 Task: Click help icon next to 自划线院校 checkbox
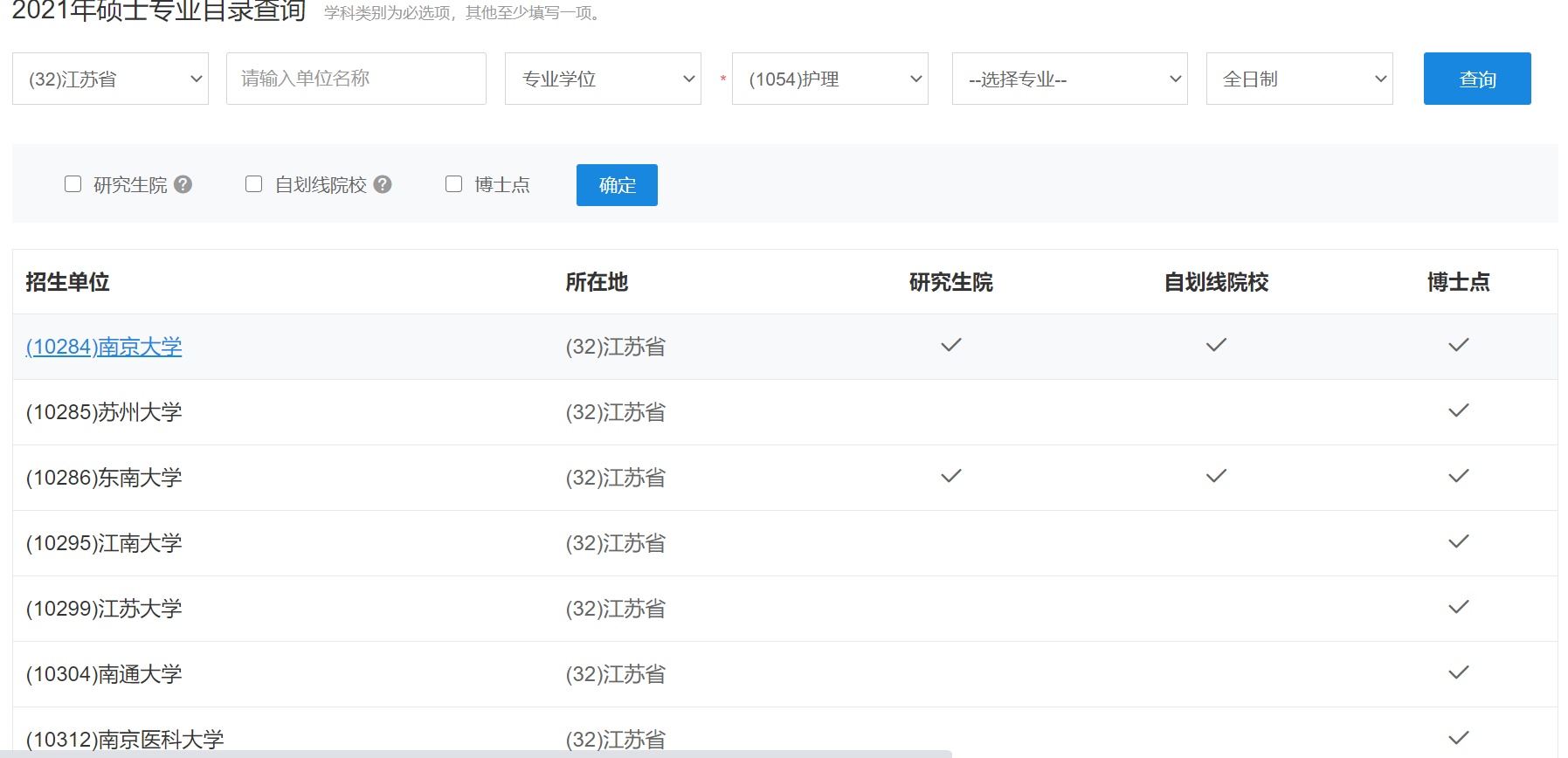click(383, 184)
